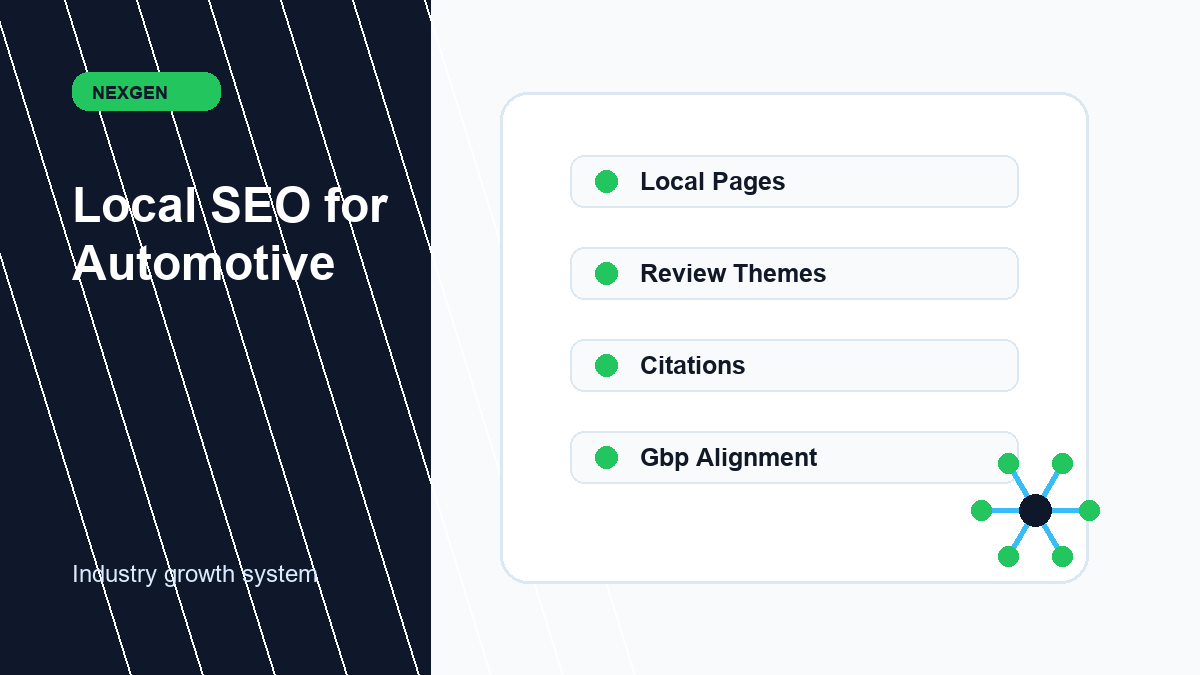Click the green dot beside Review Themes
Image resolution: width=1200 pixels, height=675 pixels.
(606, 274)
